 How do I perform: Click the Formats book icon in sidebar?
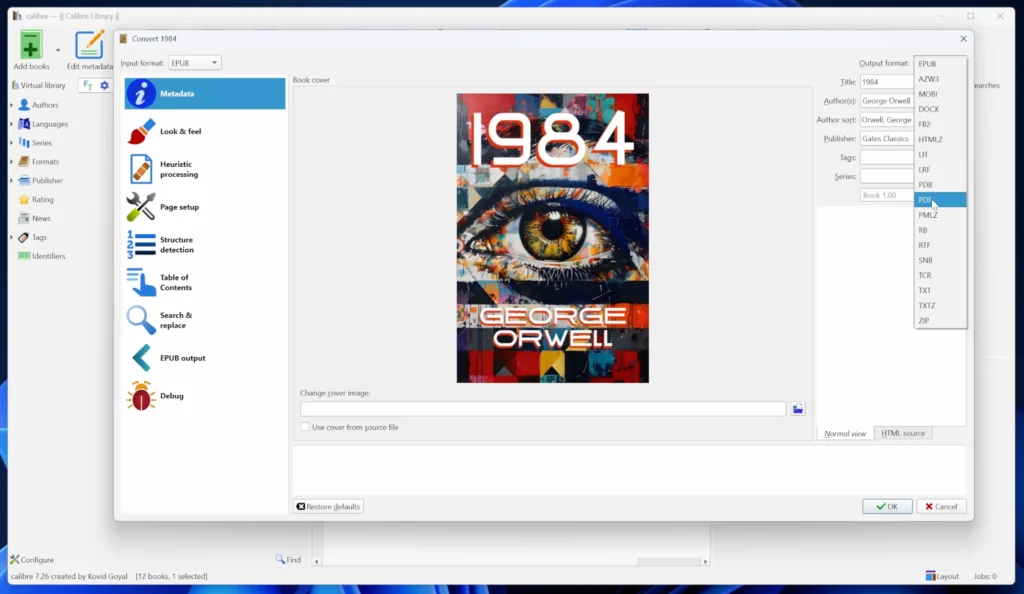[x=24, y=161]
